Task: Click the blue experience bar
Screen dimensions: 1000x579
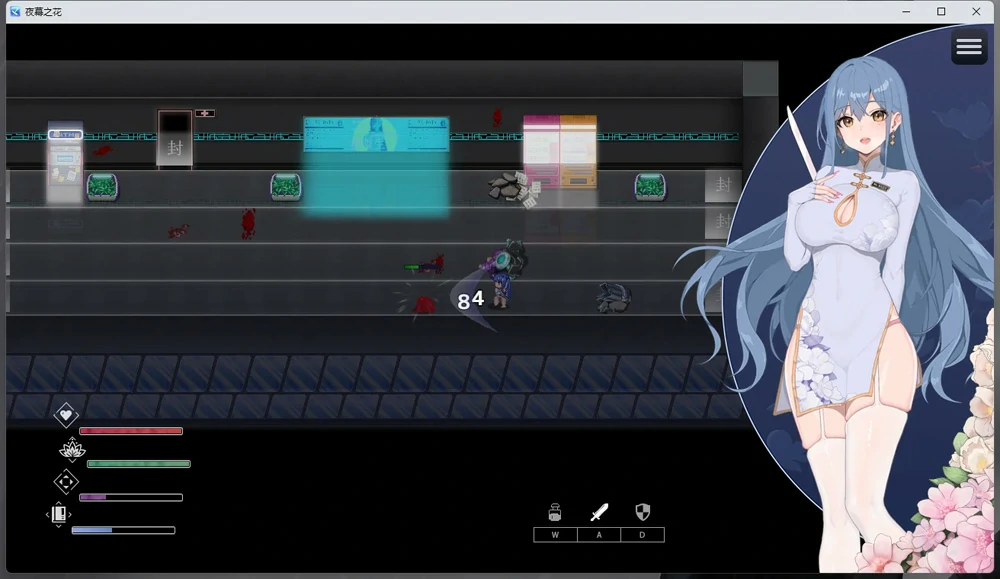Action: click(x=123, y=530)
